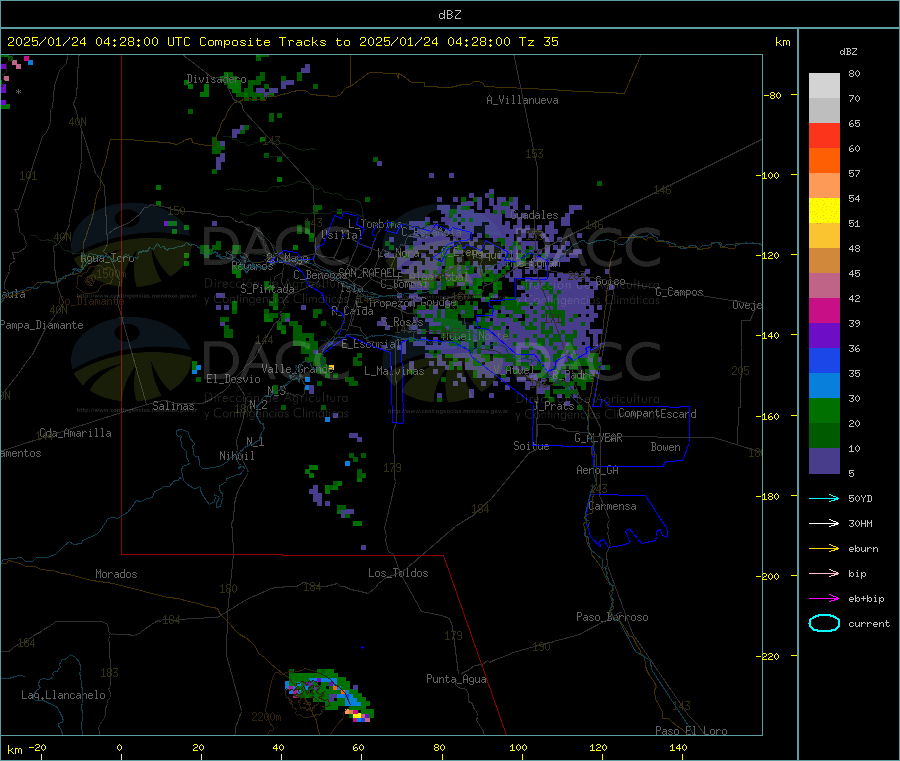Click the Lag.Llancanelo map label
The width and height of the screenshot is (900, 761).
click(x=63, y=695)
